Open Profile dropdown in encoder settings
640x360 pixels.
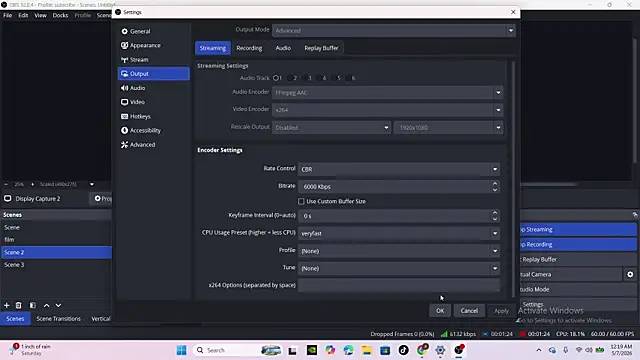pos(399,251)
